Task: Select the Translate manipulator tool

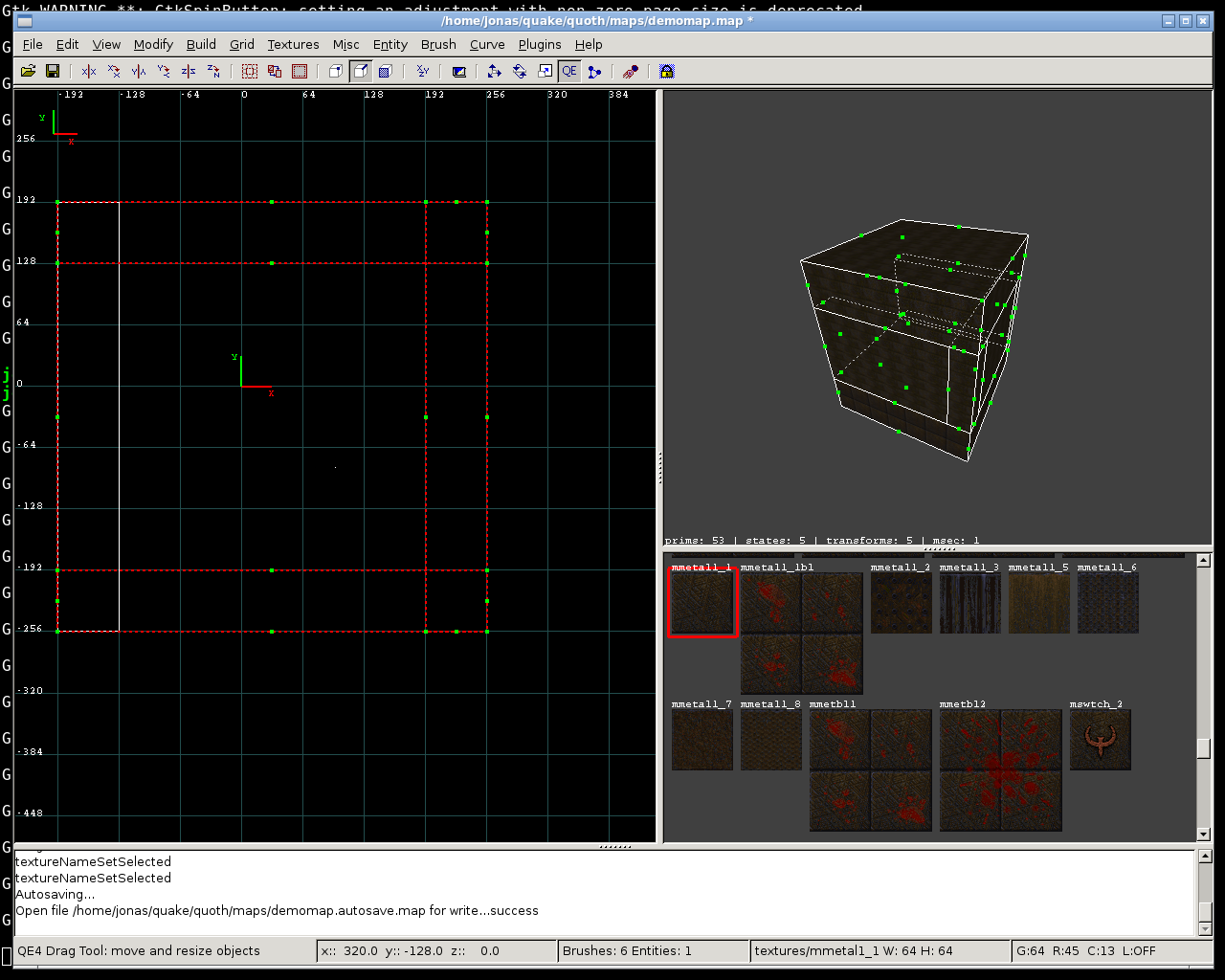Action: pos(494,71)
